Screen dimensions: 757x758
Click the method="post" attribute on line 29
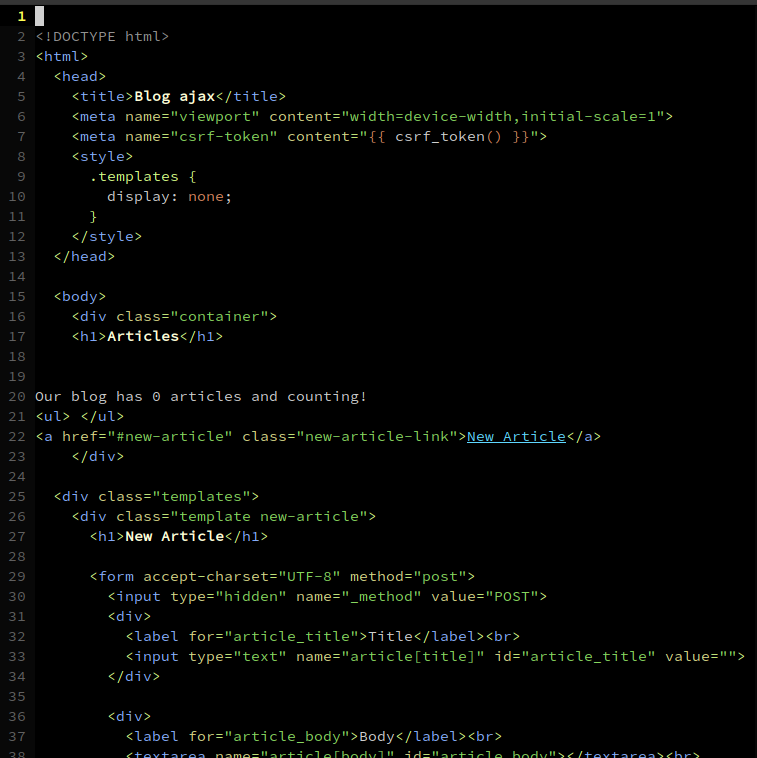(x=408, y=577)
